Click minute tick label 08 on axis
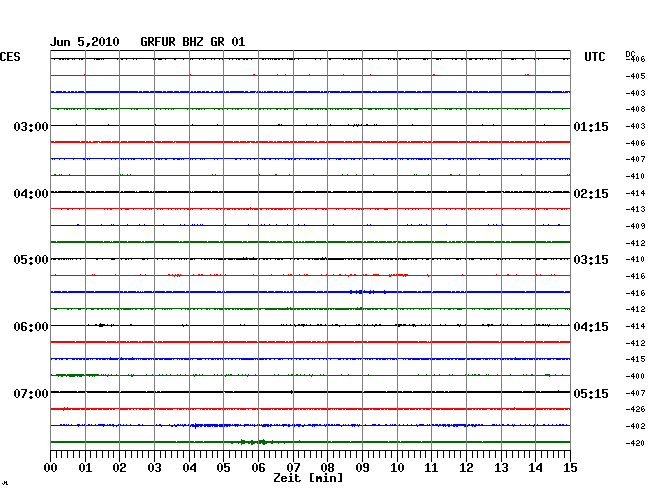This screenshot has width=650, height=494. click(327, 468)
